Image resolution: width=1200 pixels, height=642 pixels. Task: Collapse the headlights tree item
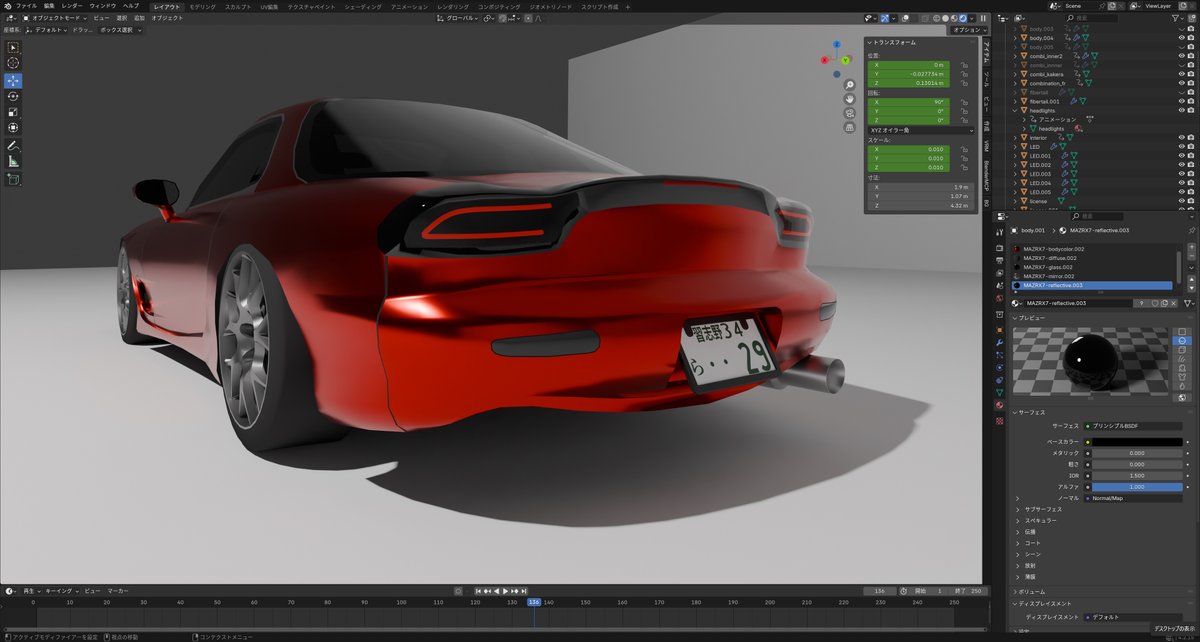pos(1015,110)
